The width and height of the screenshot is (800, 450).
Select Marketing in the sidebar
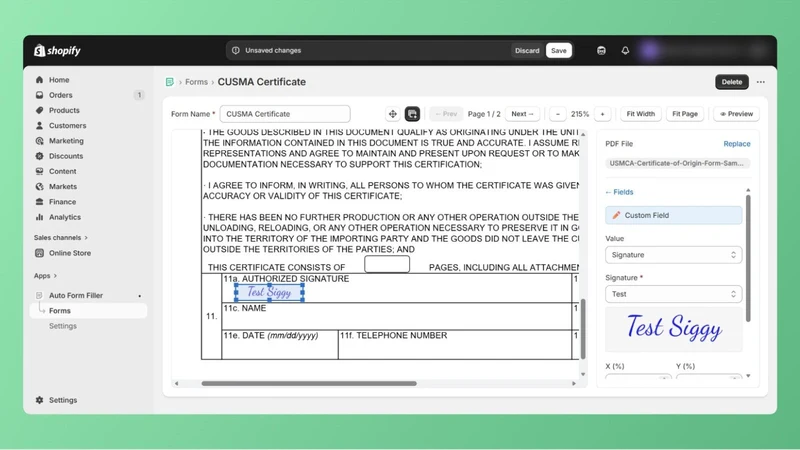coord(66,141)
